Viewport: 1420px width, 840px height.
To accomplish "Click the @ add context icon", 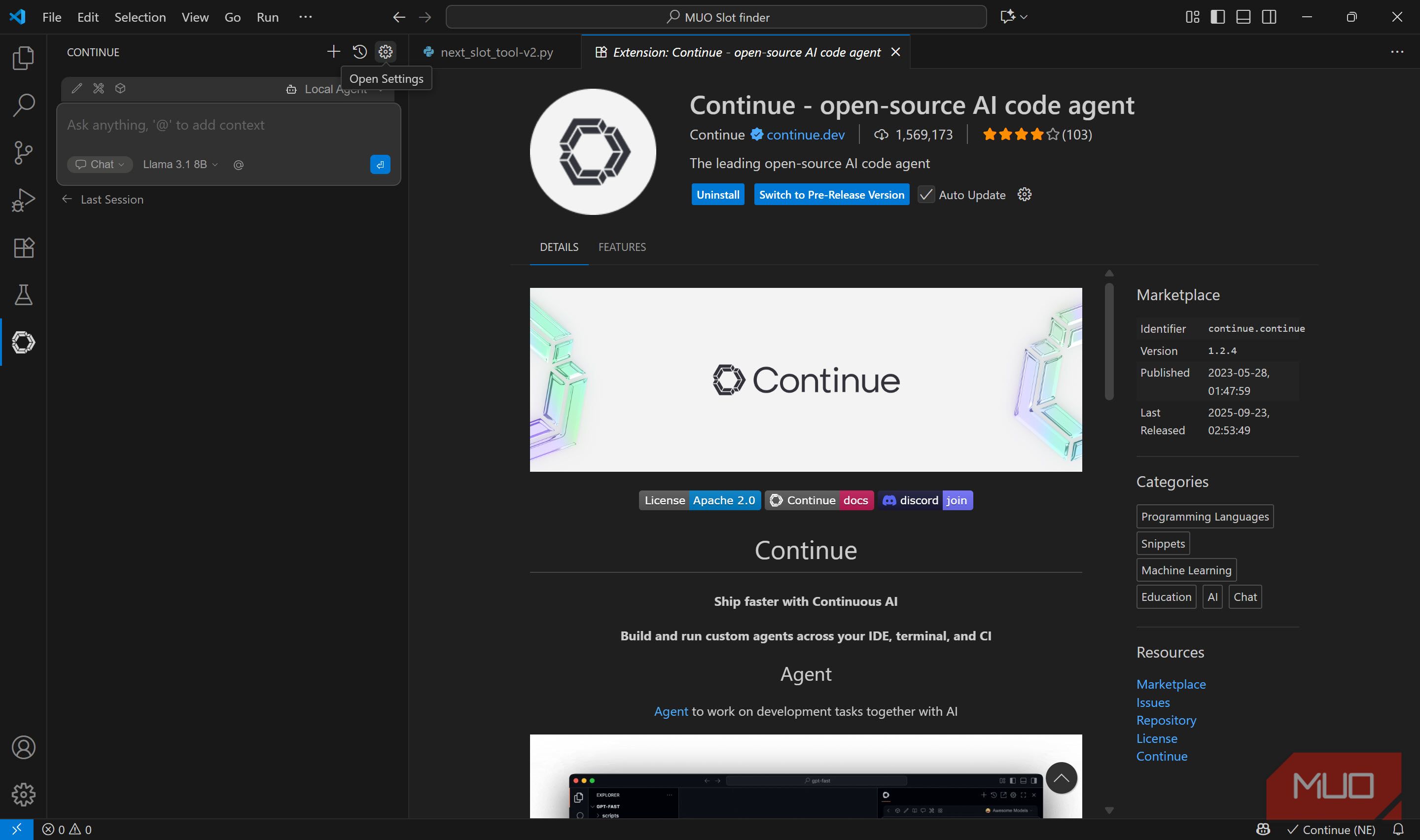I will tap(238, 165).
